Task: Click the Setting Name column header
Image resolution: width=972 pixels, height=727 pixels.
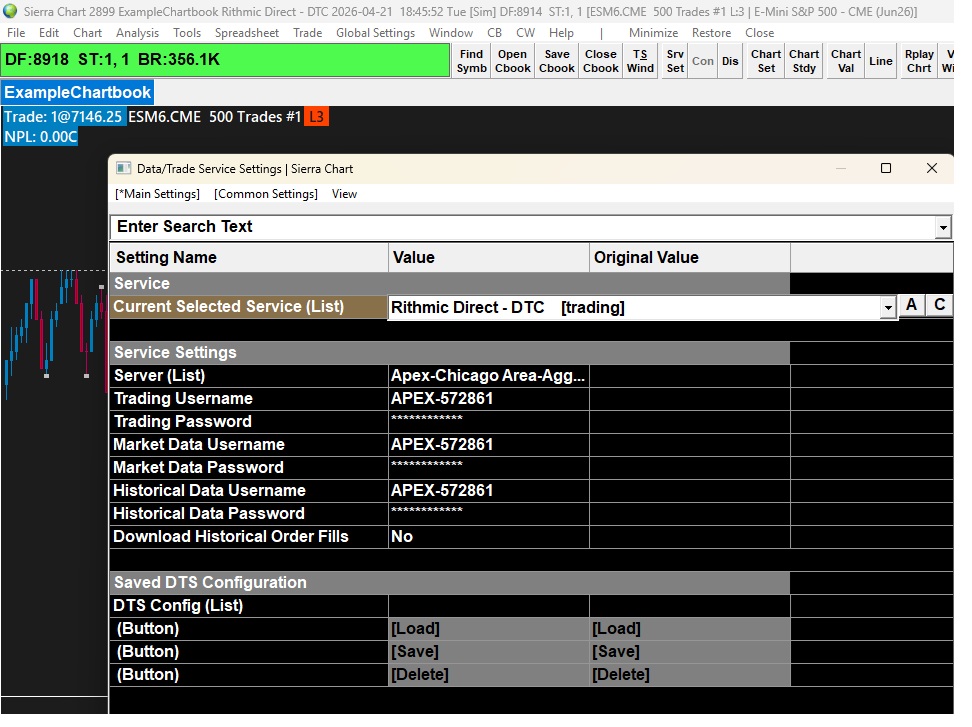Action: (x=249, y=257)
